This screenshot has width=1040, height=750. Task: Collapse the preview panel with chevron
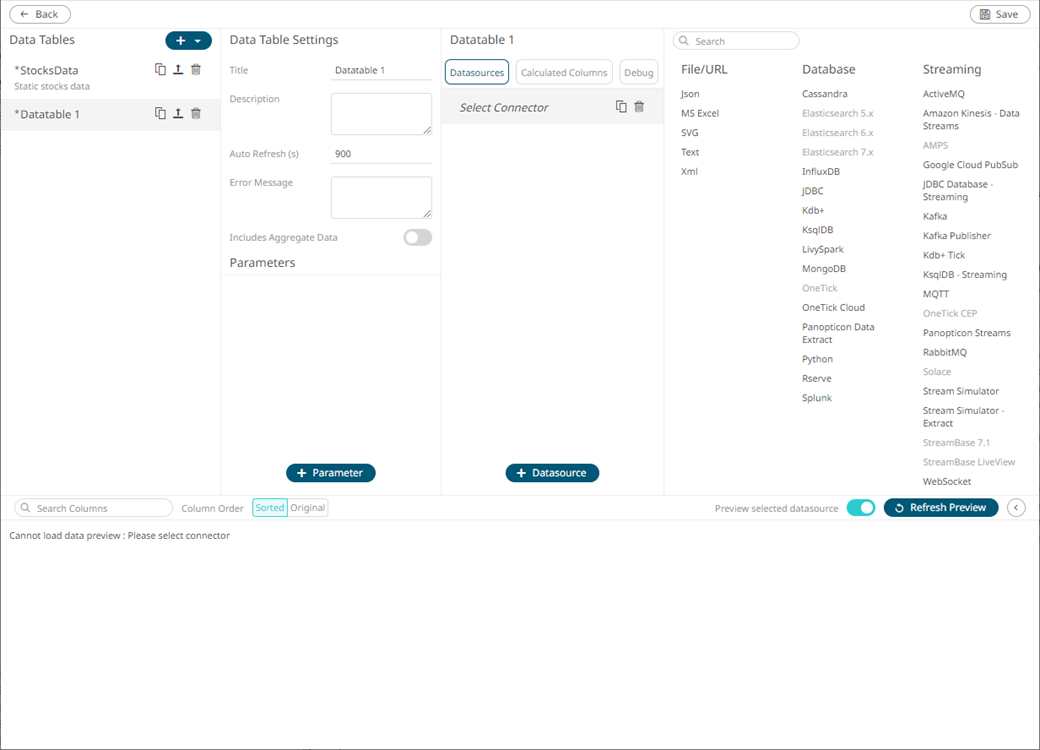[x=1016, y=508]
